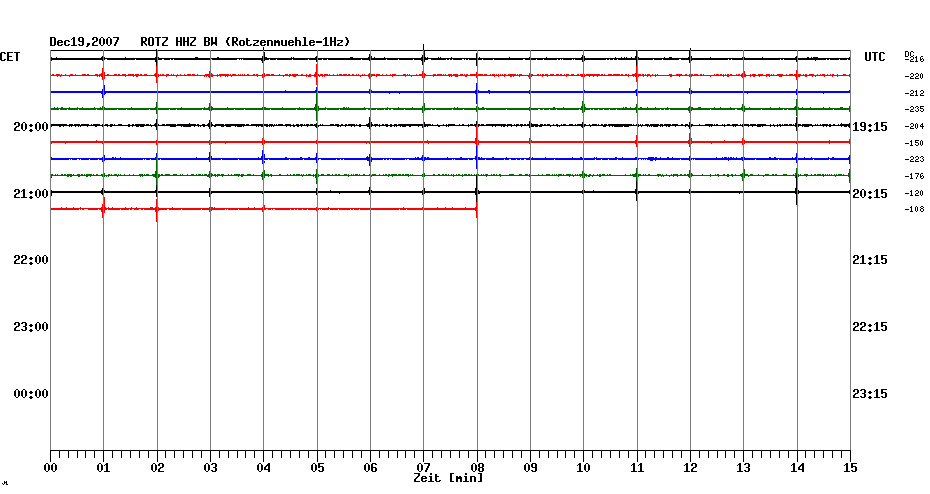Click the 03 minute tick label
930x494 pixels.
click(x=211, y=468)
